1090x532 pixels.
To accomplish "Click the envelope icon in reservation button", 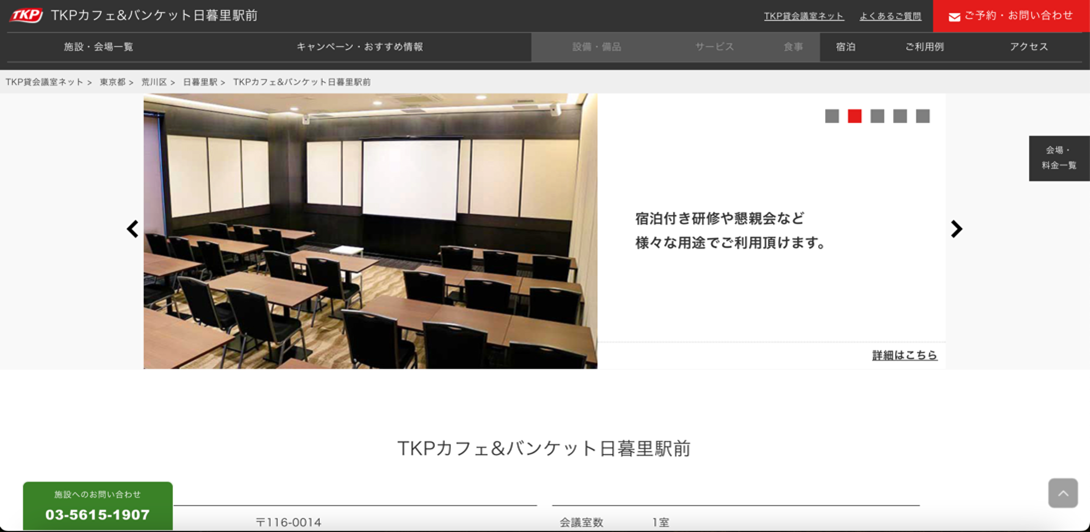I will pyautogui.click(x=954, y=17).
